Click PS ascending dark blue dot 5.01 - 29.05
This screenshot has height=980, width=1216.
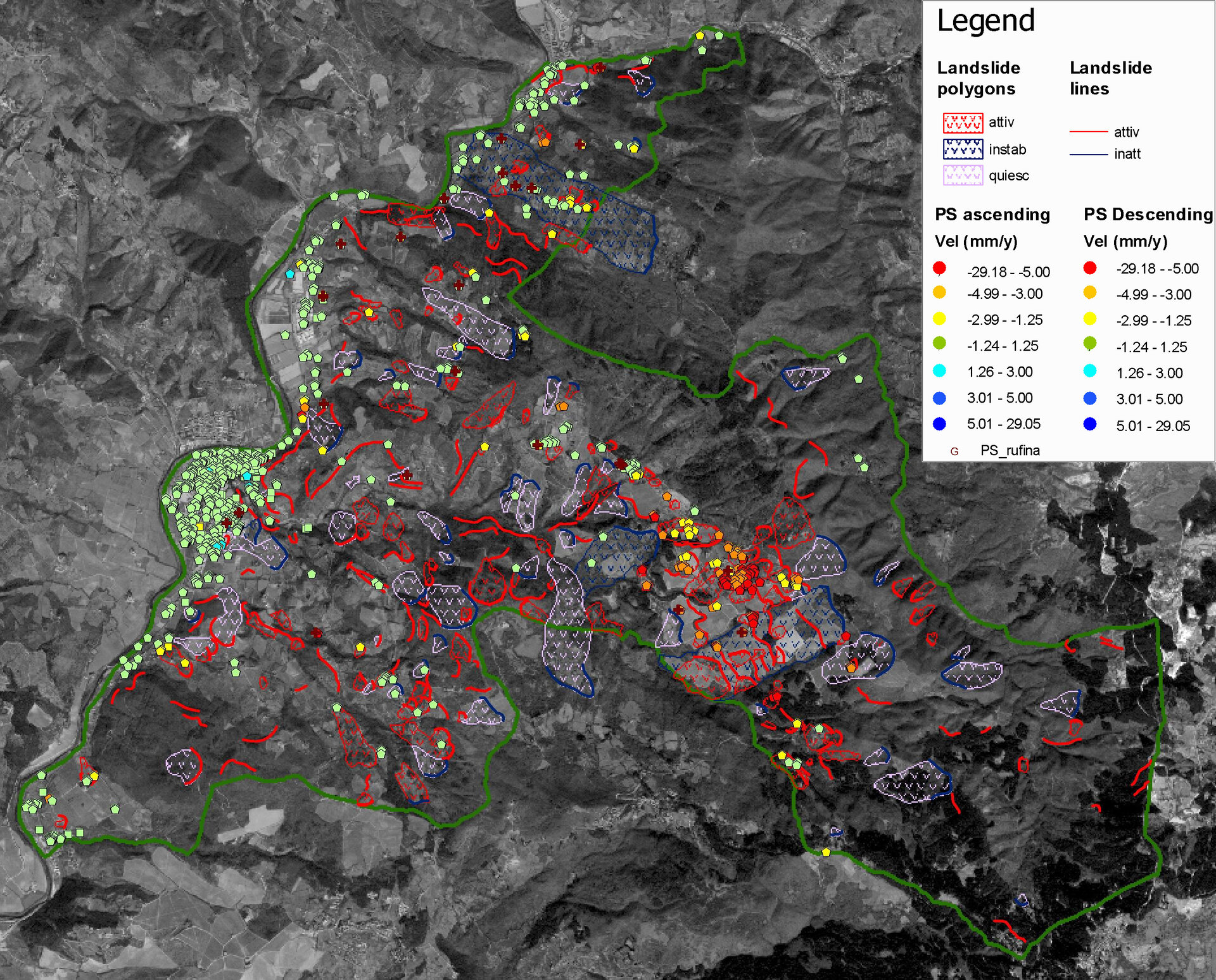click(939, 424)
